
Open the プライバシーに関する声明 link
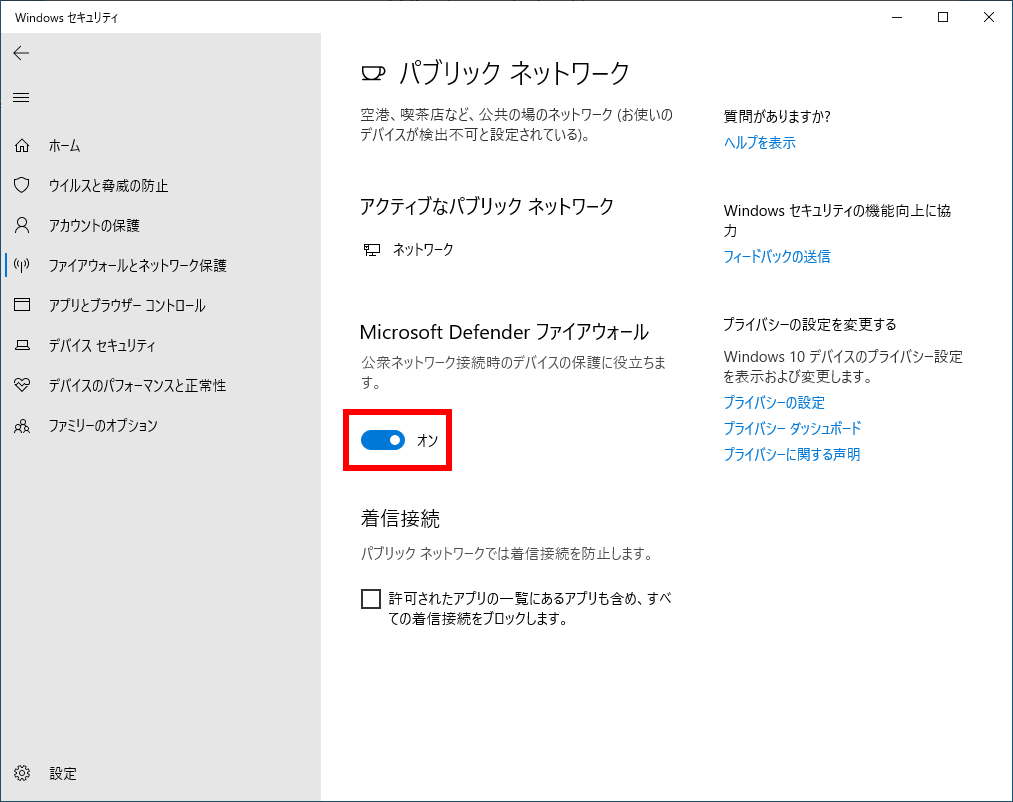791,454
